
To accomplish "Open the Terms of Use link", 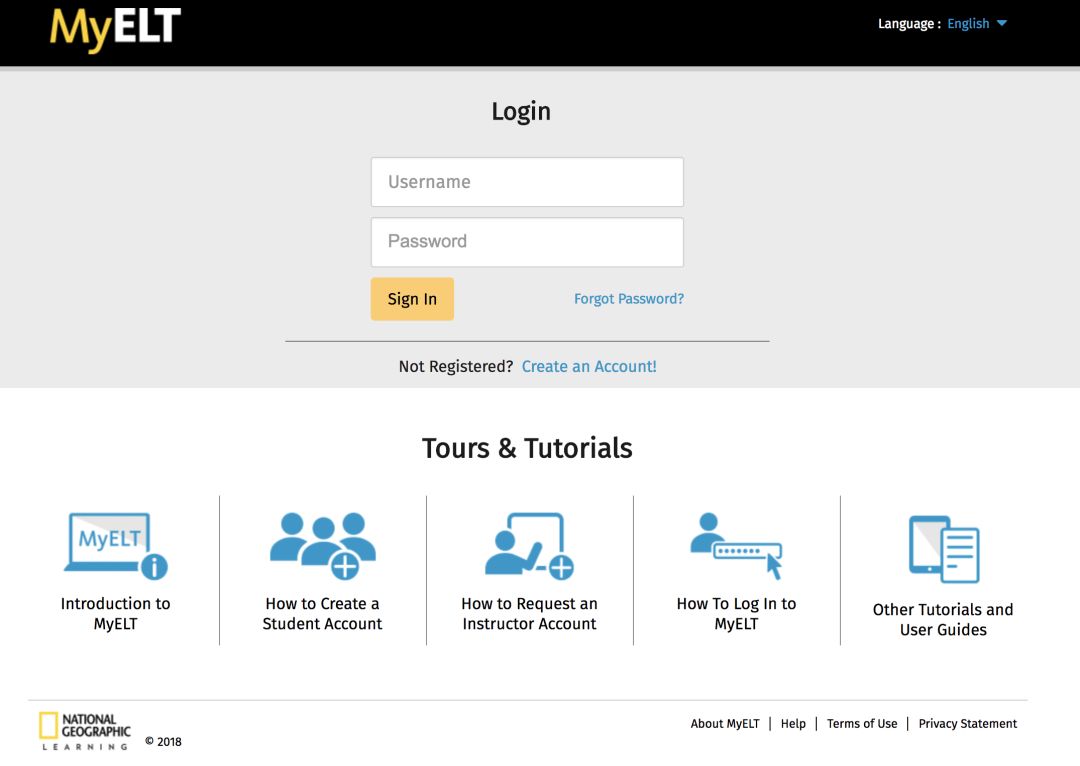I will (862, 723).
